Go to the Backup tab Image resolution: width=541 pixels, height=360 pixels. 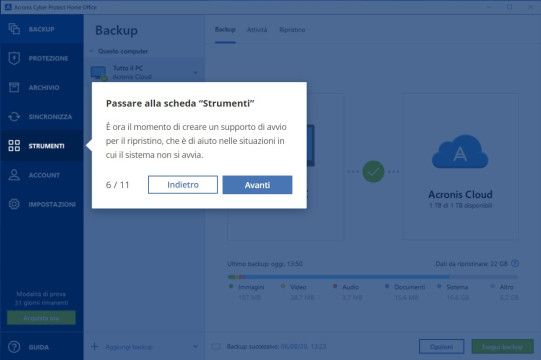click(x=225, y=29)
